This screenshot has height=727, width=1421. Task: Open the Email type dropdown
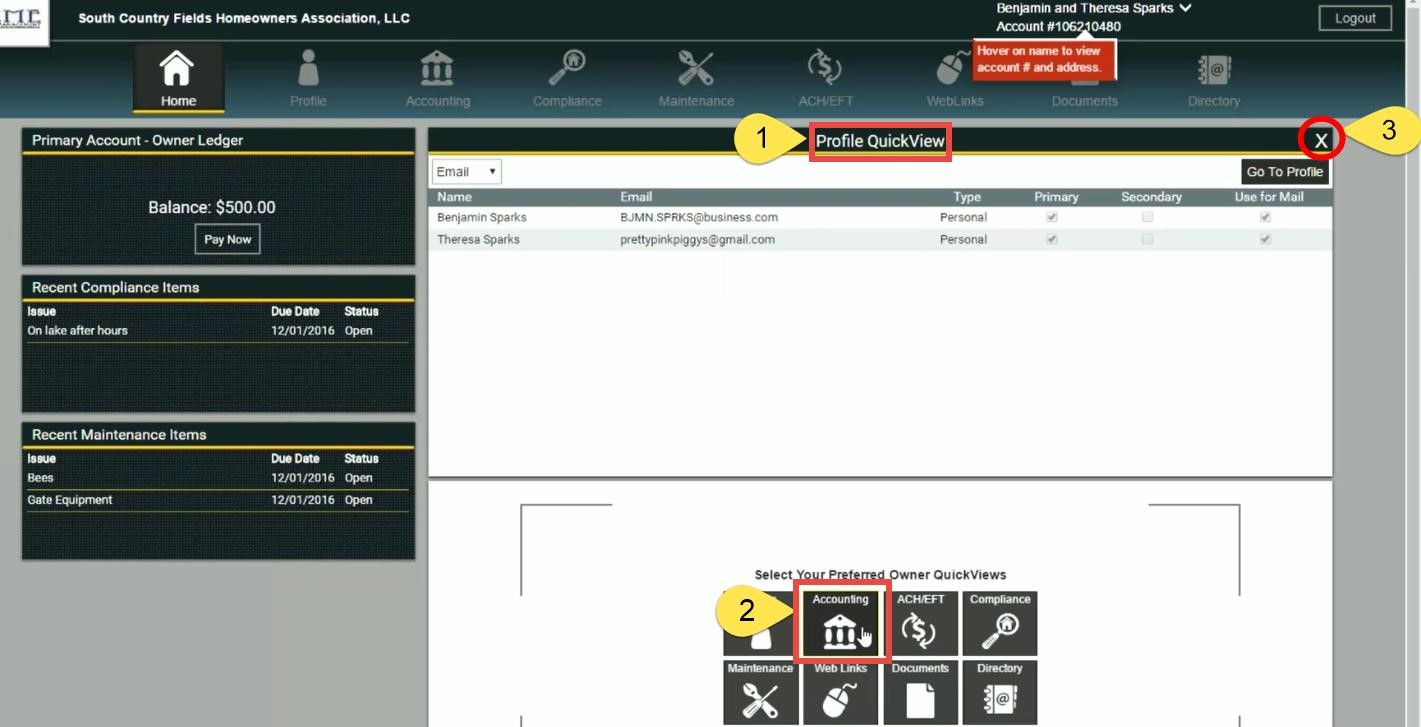(x=464, y=171)
